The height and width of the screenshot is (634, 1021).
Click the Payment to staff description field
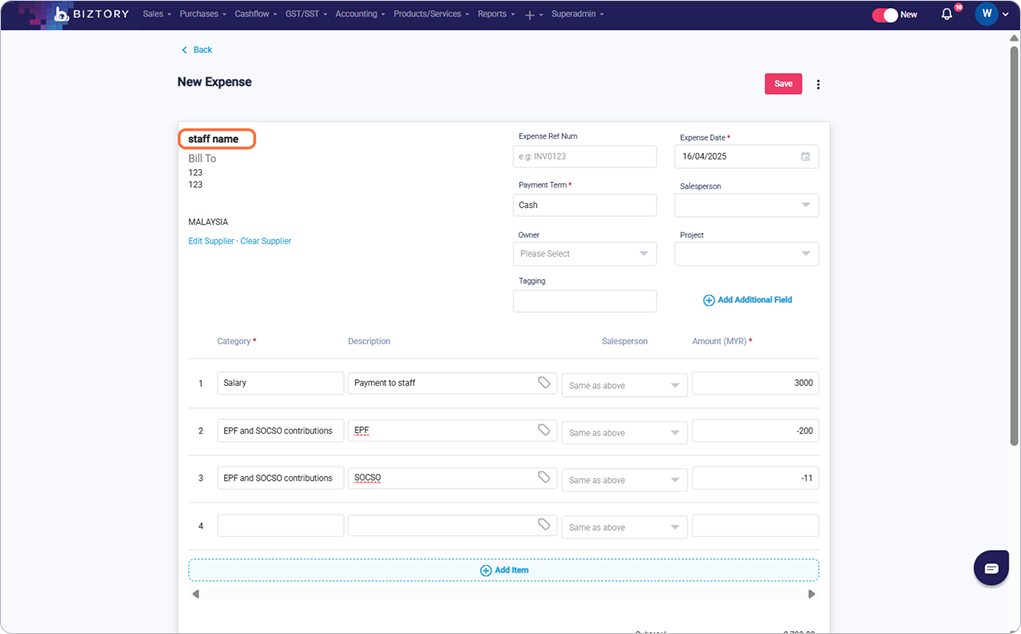tap(452, 383)
